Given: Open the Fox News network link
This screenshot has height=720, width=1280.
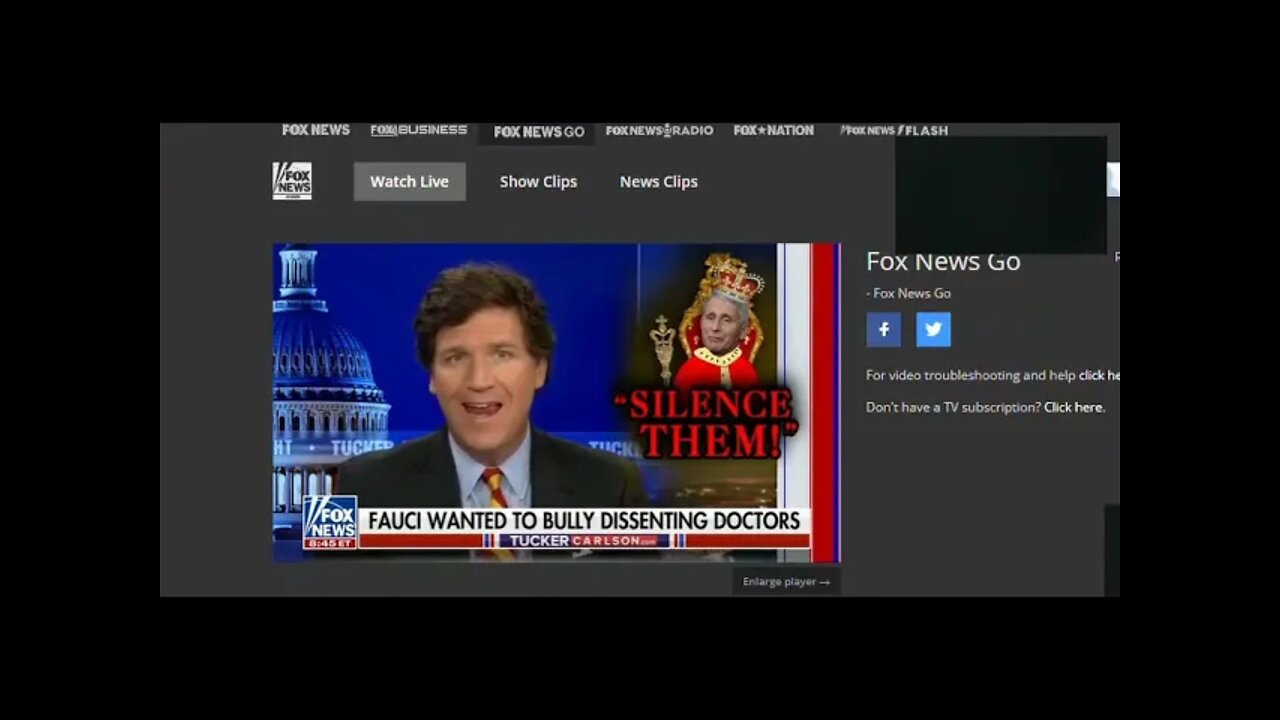Looking at the screenshot, I should tap(316, 130).
